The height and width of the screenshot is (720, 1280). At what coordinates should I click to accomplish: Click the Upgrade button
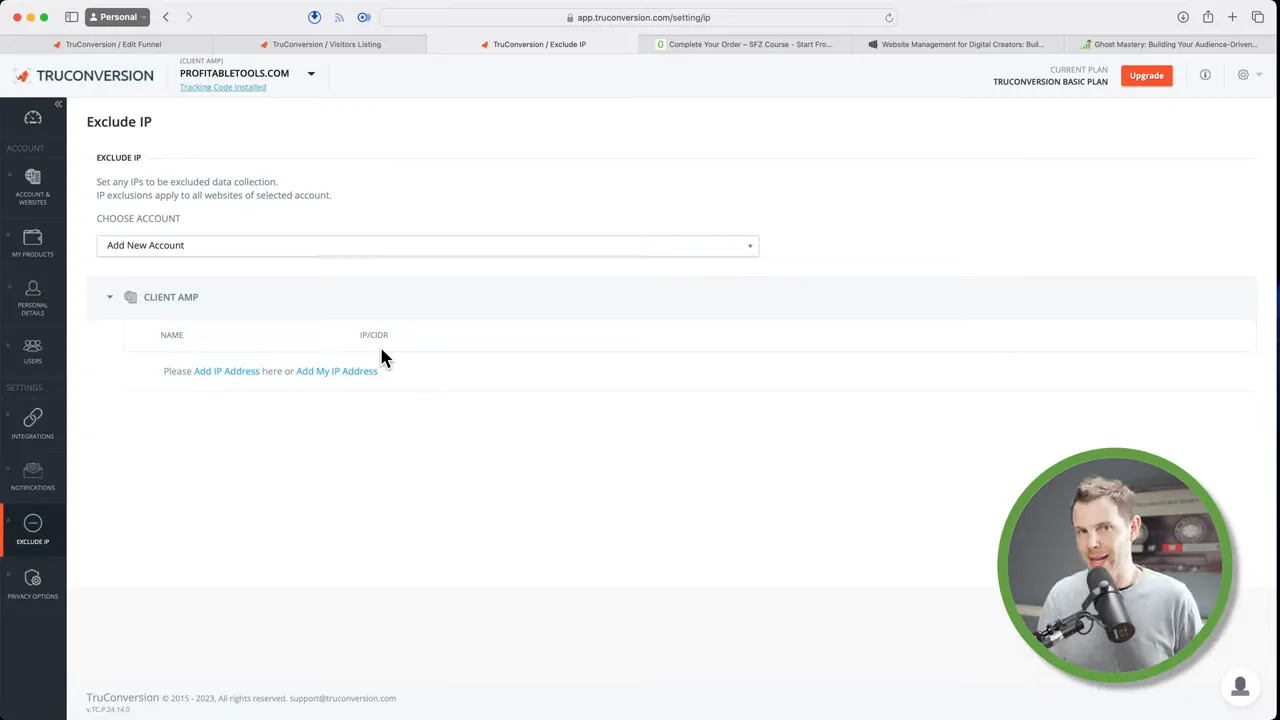pyautogui.click(x=1147, y=76)
